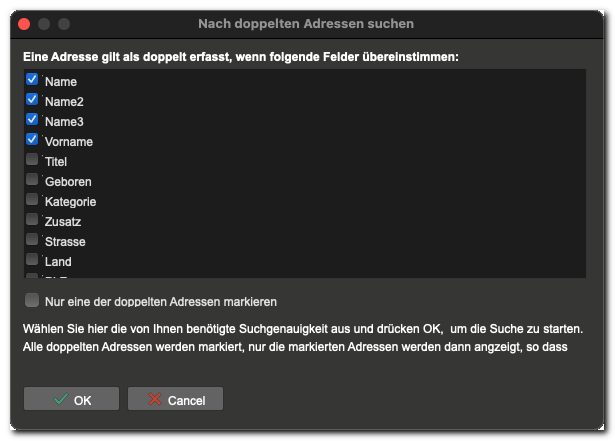Enable the Land checkbox

32,259
